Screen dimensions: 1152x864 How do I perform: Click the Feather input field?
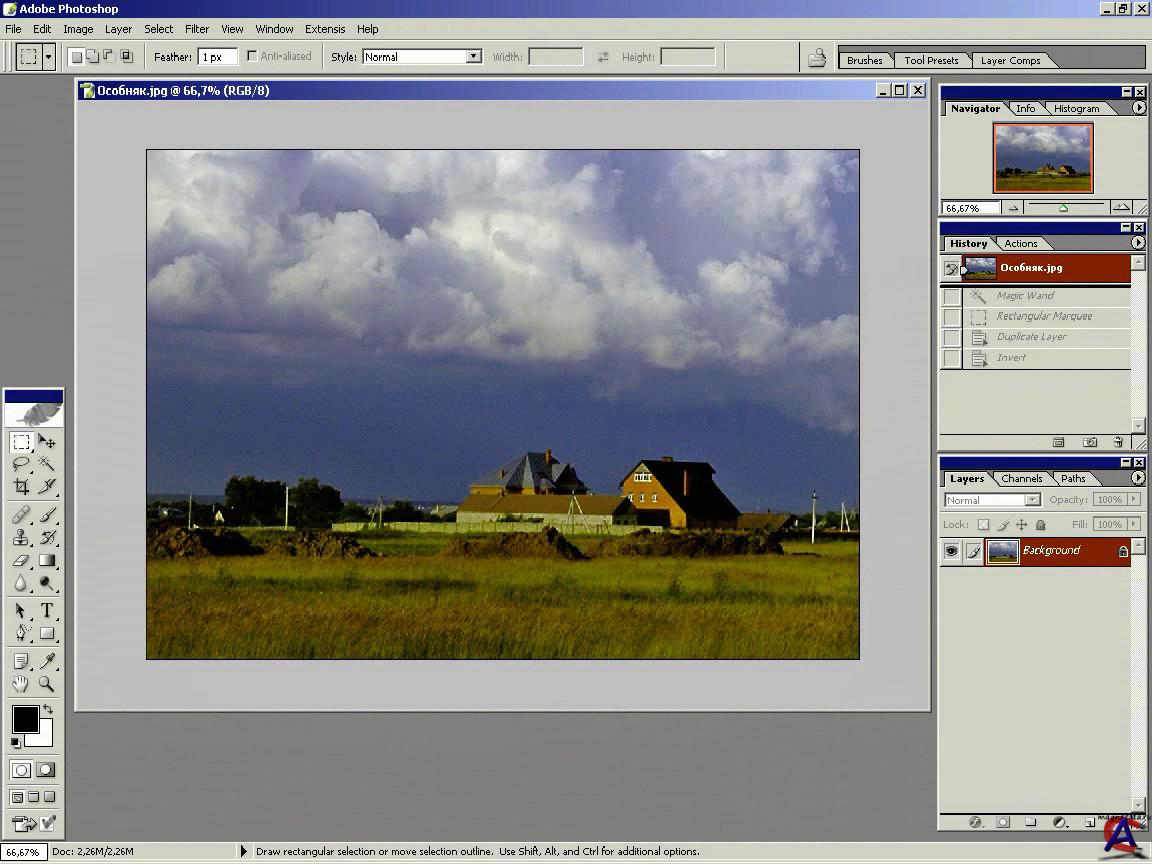[x=217, y=57]
